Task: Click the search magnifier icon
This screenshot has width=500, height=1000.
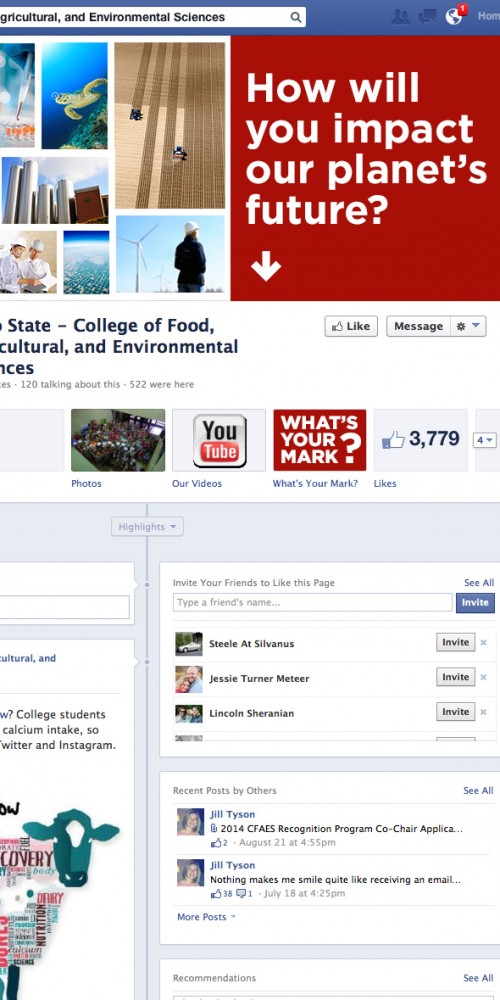Action: pyautogui.click(x=296, y=17)
